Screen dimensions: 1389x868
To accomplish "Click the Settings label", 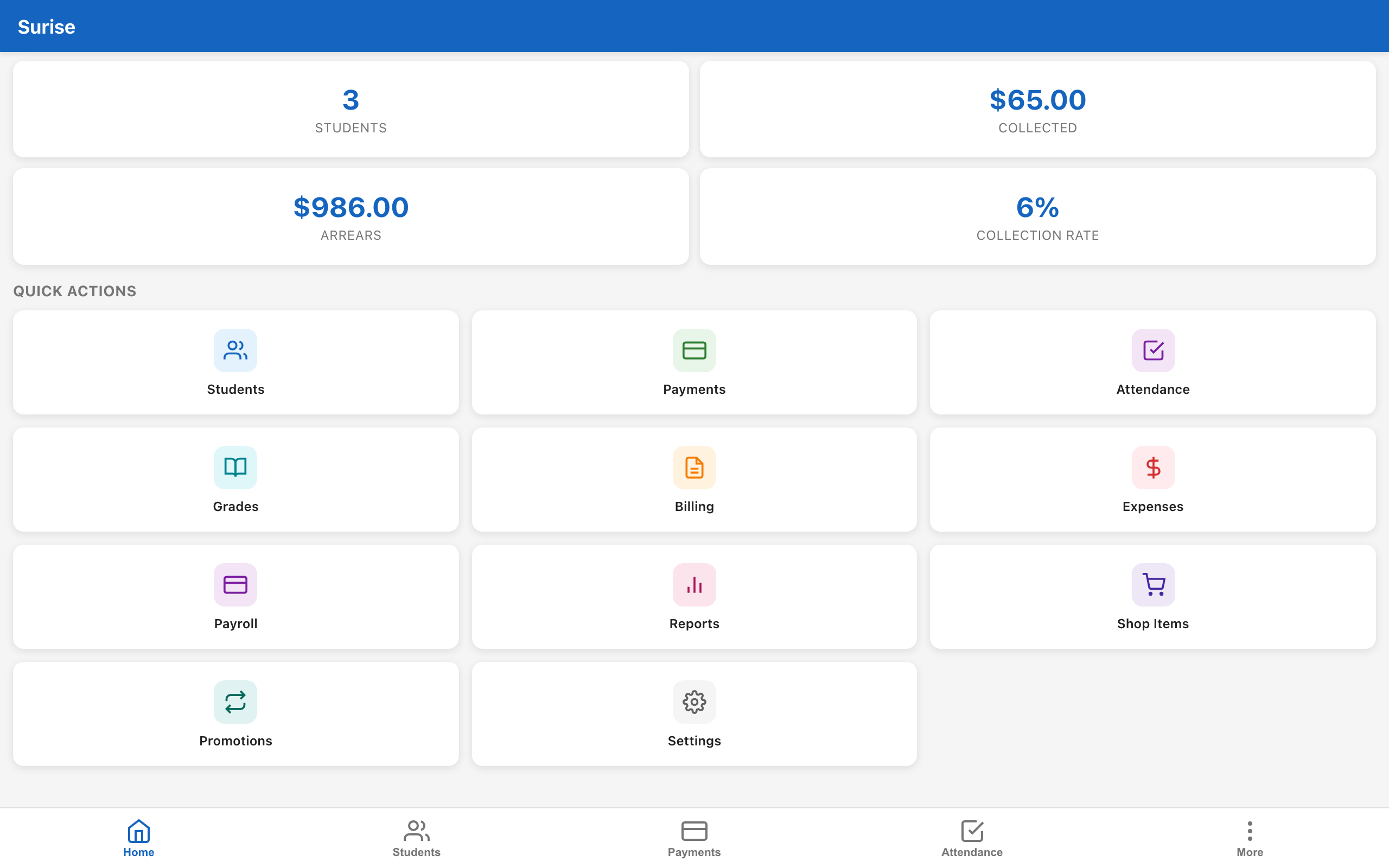I will (694, 741).
